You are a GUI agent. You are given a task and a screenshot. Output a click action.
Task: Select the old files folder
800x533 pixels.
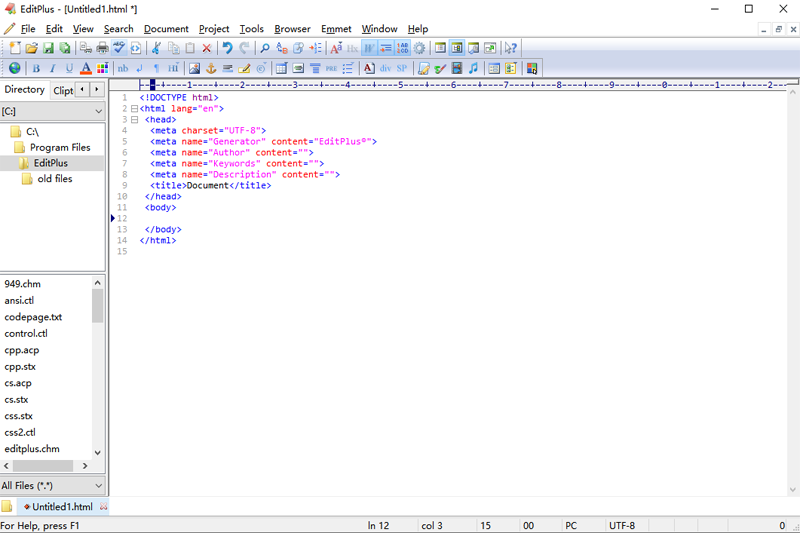[x=54, y=179]
